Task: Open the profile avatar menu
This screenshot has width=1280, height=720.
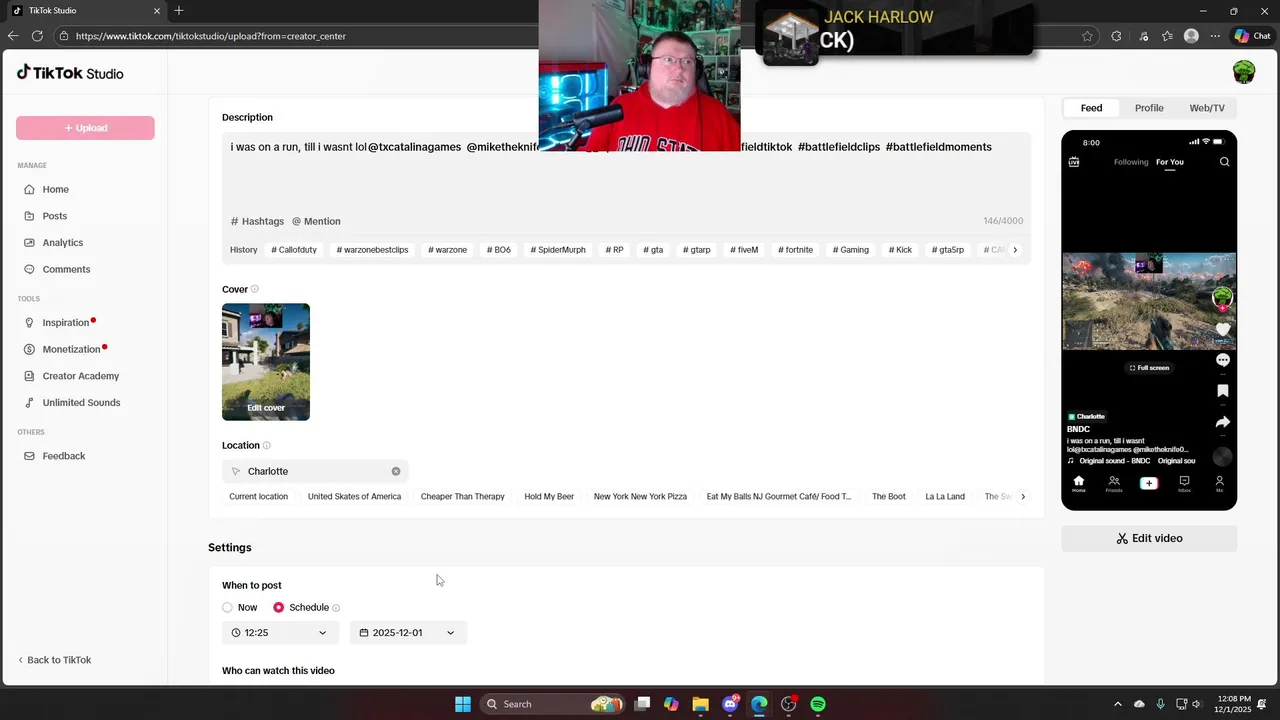Action: click(x=1244, y=72)
